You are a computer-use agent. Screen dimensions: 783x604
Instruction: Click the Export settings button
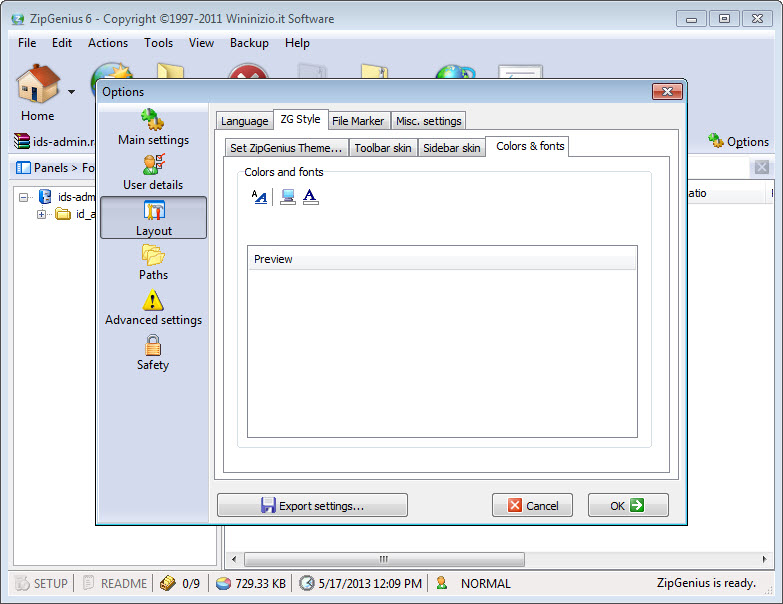coord(313,505)
